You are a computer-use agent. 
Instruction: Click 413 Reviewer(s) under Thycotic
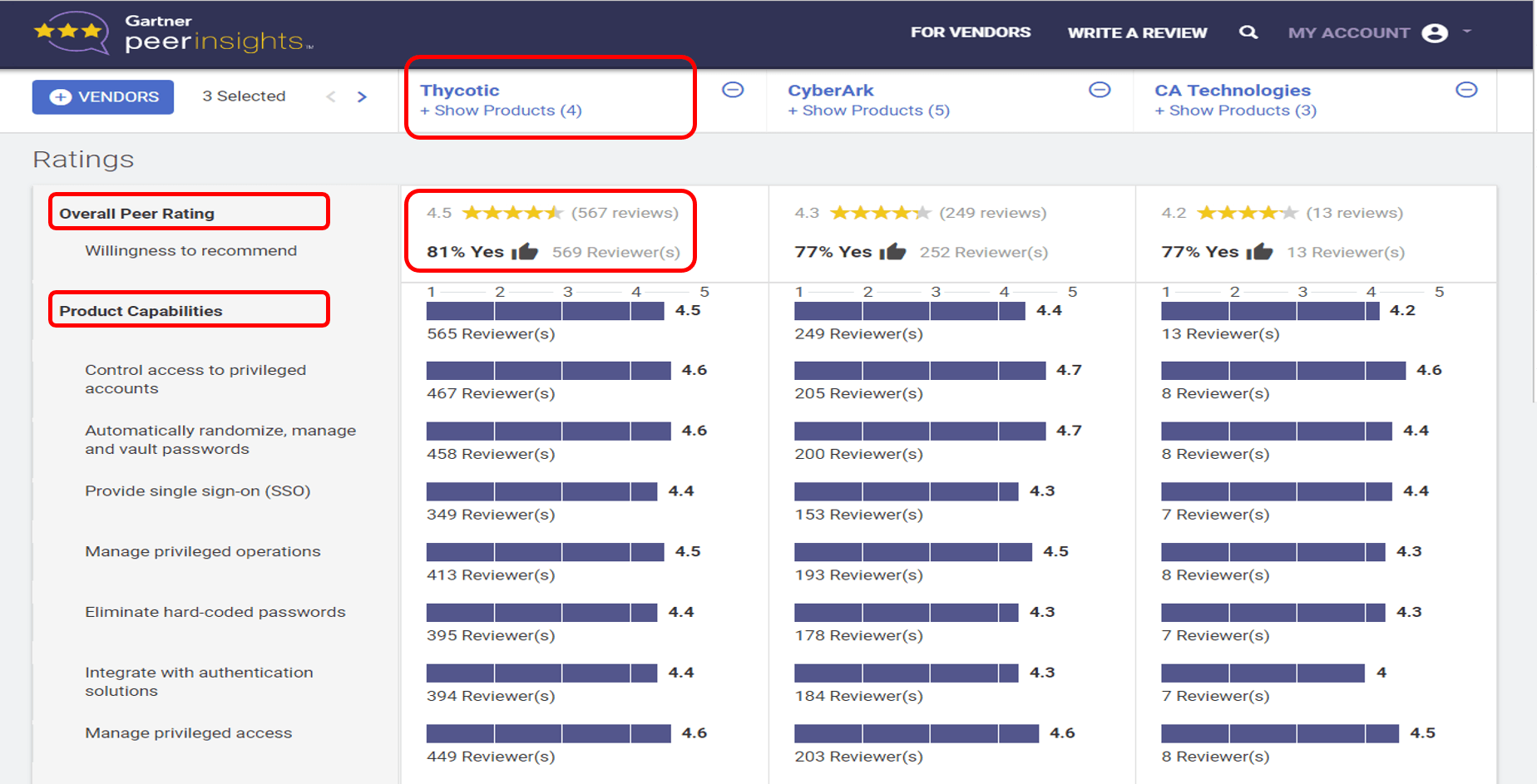click(x=491, y=575)
